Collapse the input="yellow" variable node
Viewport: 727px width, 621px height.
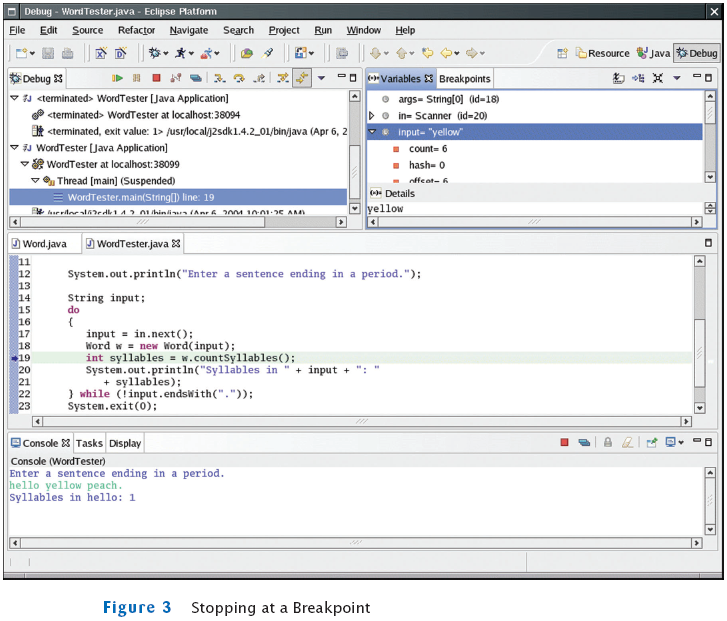pos(373,131)
